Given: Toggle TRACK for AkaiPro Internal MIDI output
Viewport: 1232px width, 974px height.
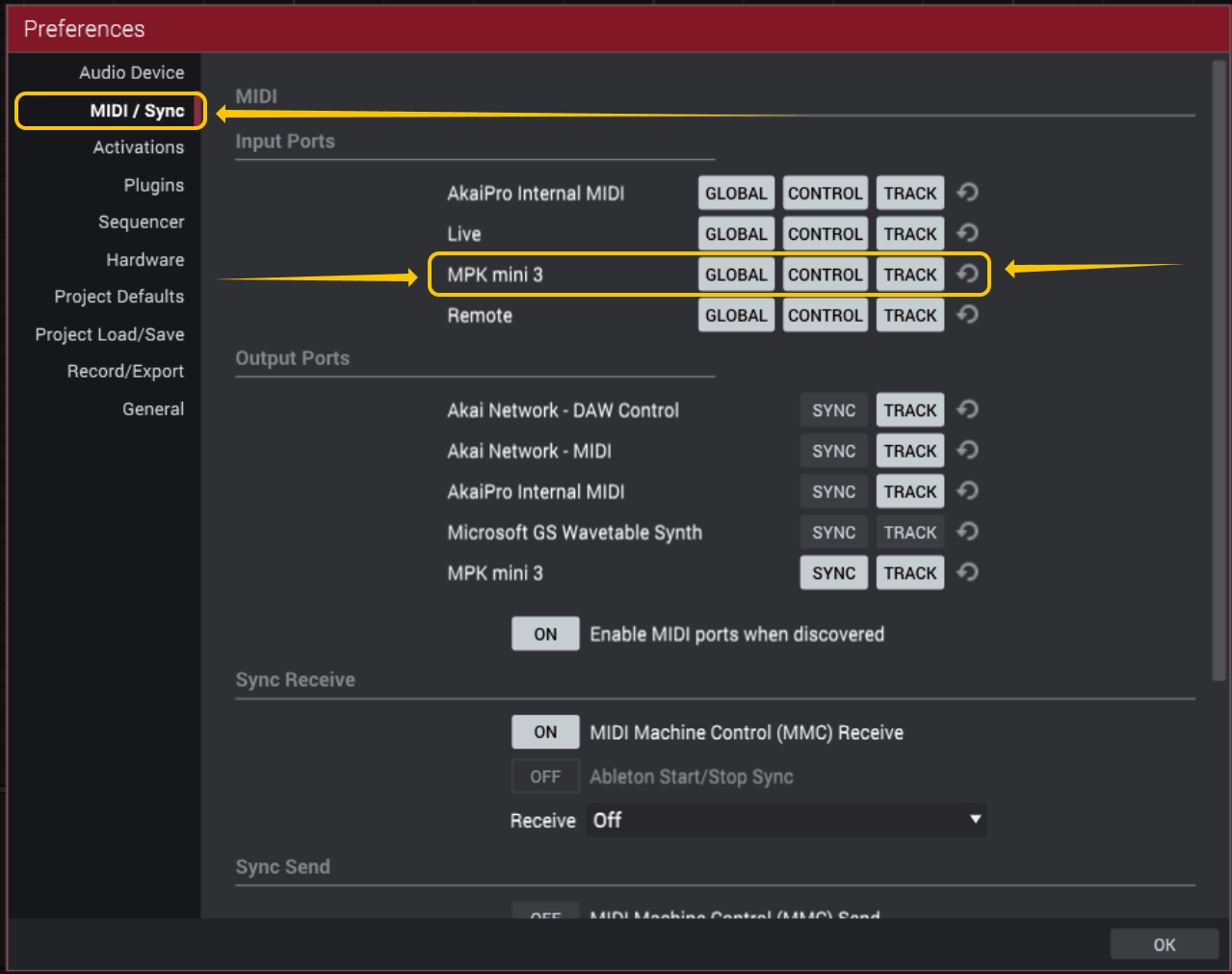Looking at the screenshot, I should point(910,491).
